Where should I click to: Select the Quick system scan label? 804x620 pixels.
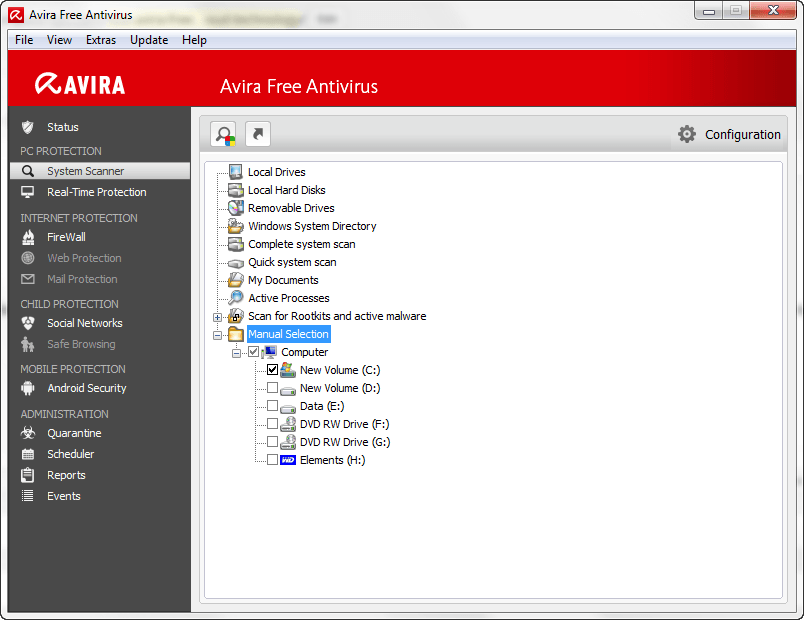pos(292,262)
